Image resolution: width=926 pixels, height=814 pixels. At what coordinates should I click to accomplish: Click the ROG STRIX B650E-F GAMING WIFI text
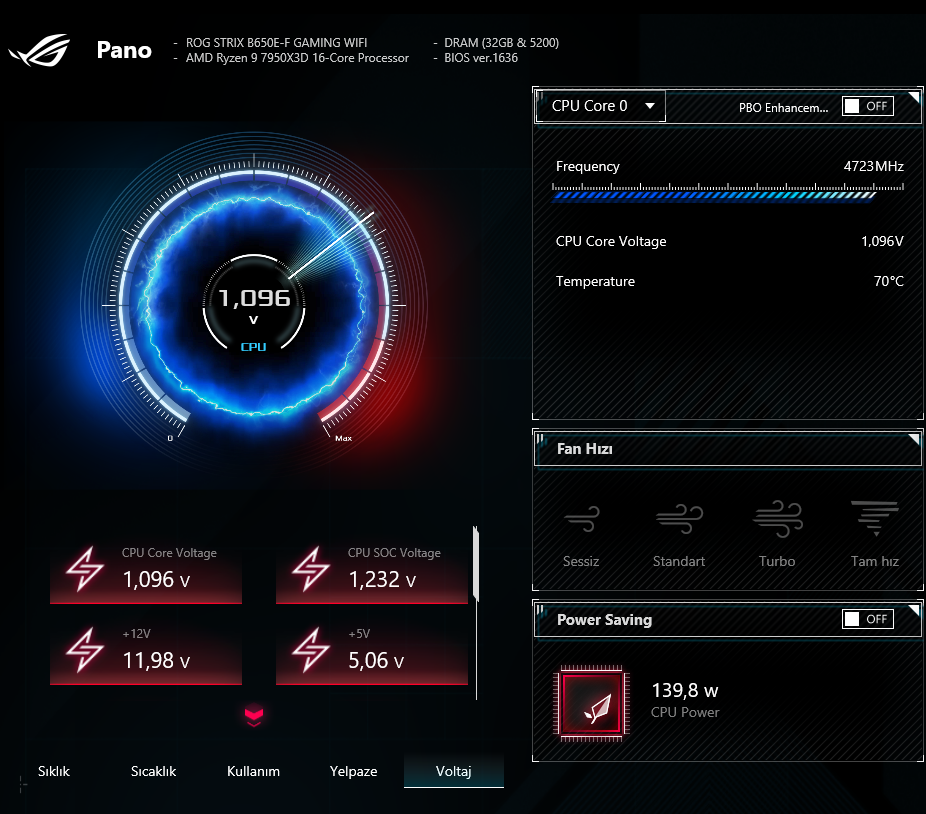[276, 43]
